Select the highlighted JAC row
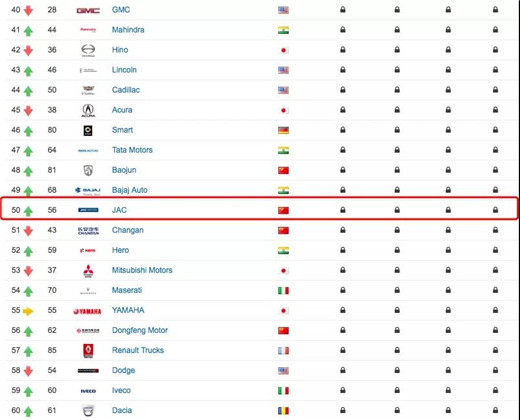This screenshot has height=420, width=520. (260, 208)
